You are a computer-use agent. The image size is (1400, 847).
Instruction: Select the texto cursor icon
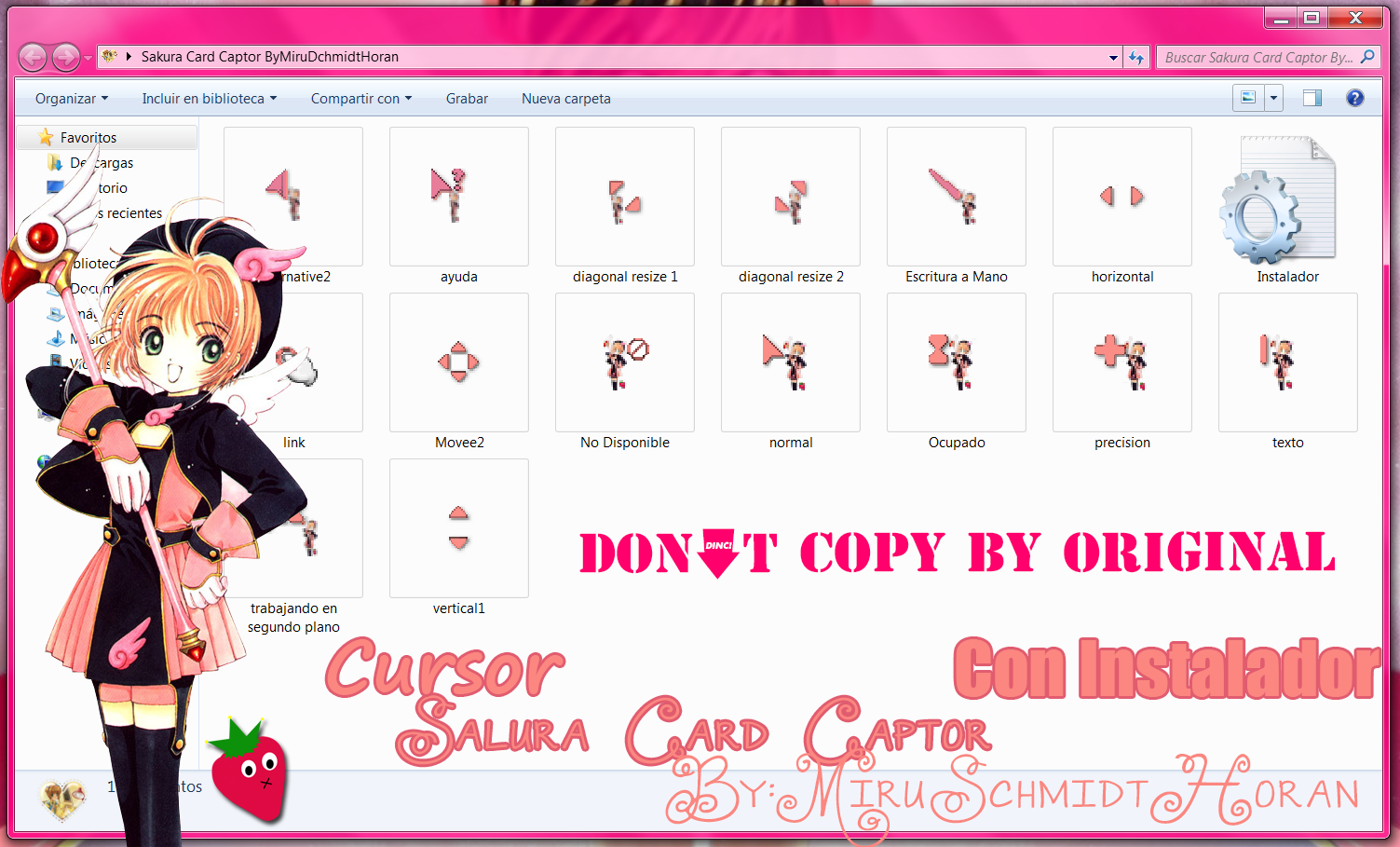[x=1287, y=362]
